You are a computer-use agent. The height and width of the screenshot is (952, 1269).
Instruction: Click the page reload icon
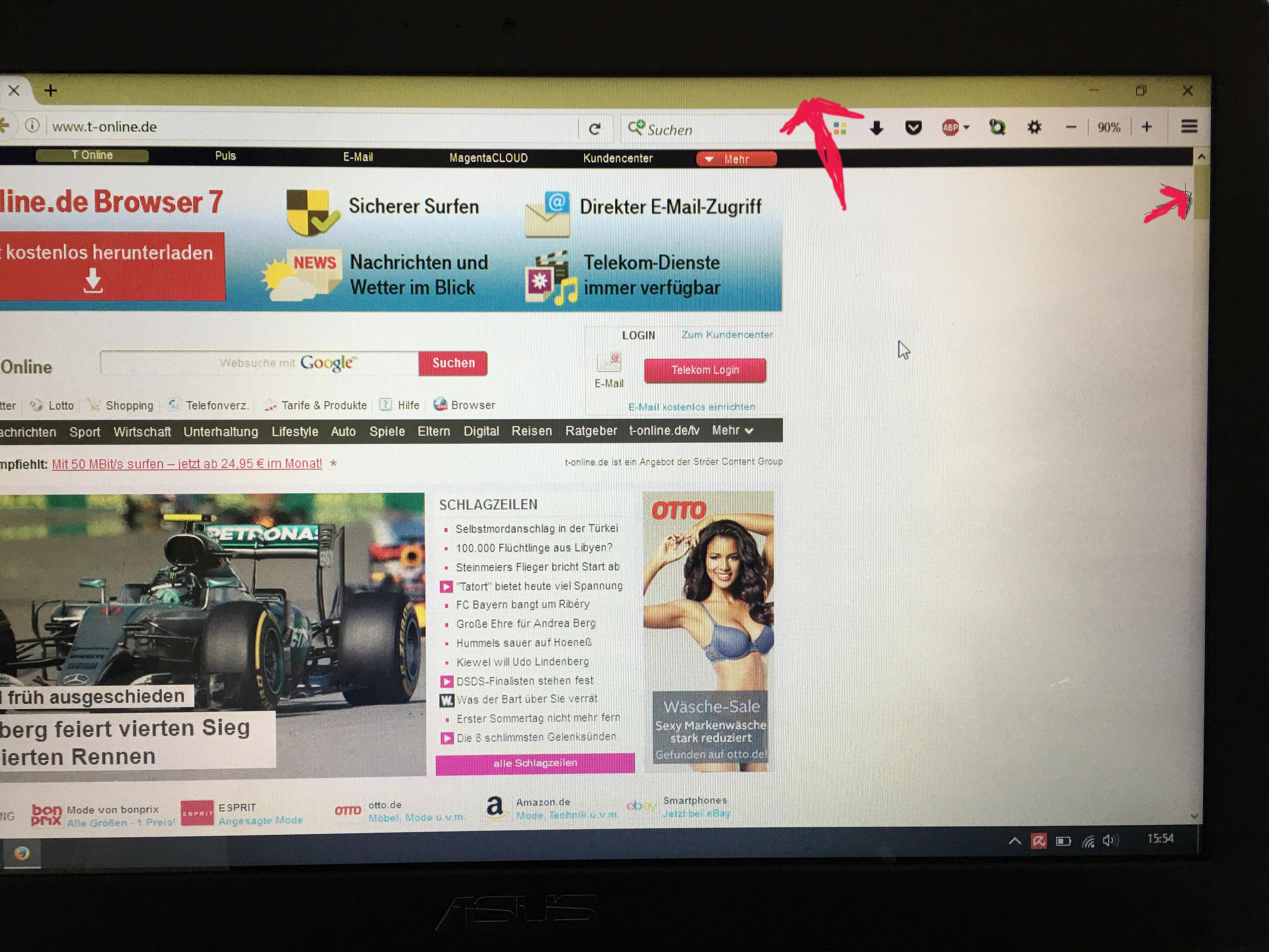594,129
